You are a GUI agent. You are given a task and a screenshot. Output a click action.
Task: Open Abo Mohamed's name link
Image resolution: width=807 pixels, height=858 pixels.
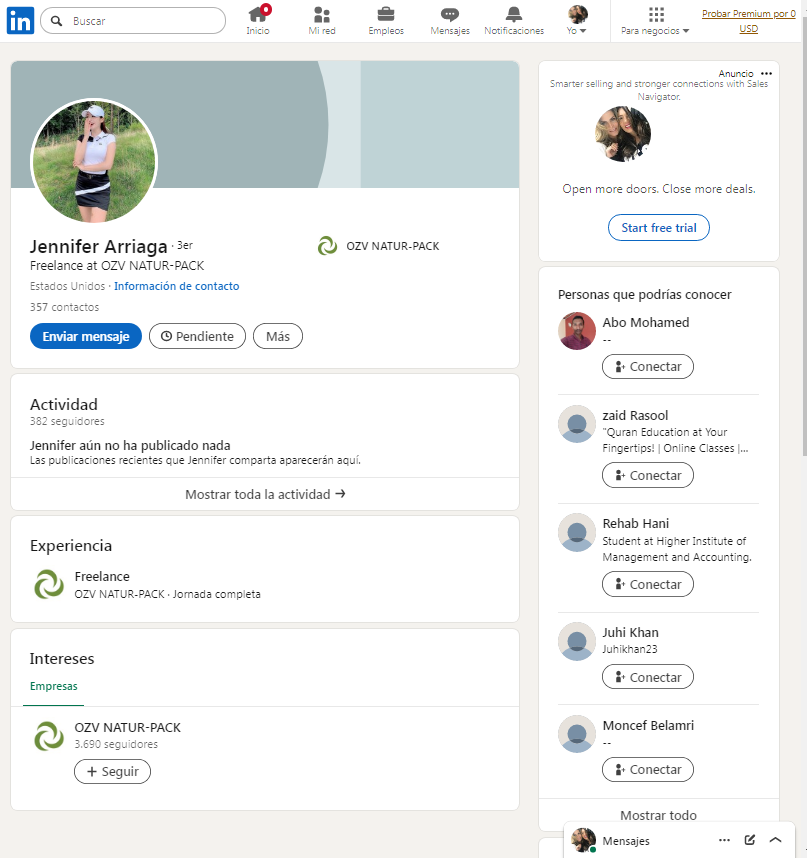click(x=646, y=322)
